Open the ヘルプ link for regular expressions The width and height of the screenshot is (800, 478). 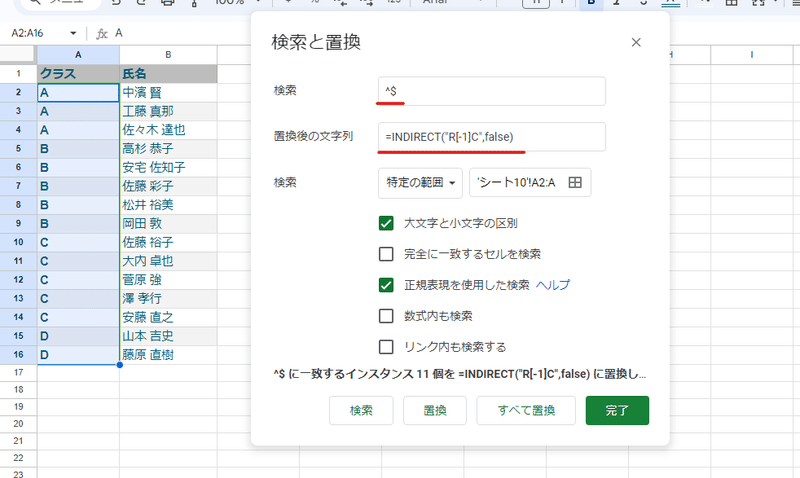click(553, 285)
